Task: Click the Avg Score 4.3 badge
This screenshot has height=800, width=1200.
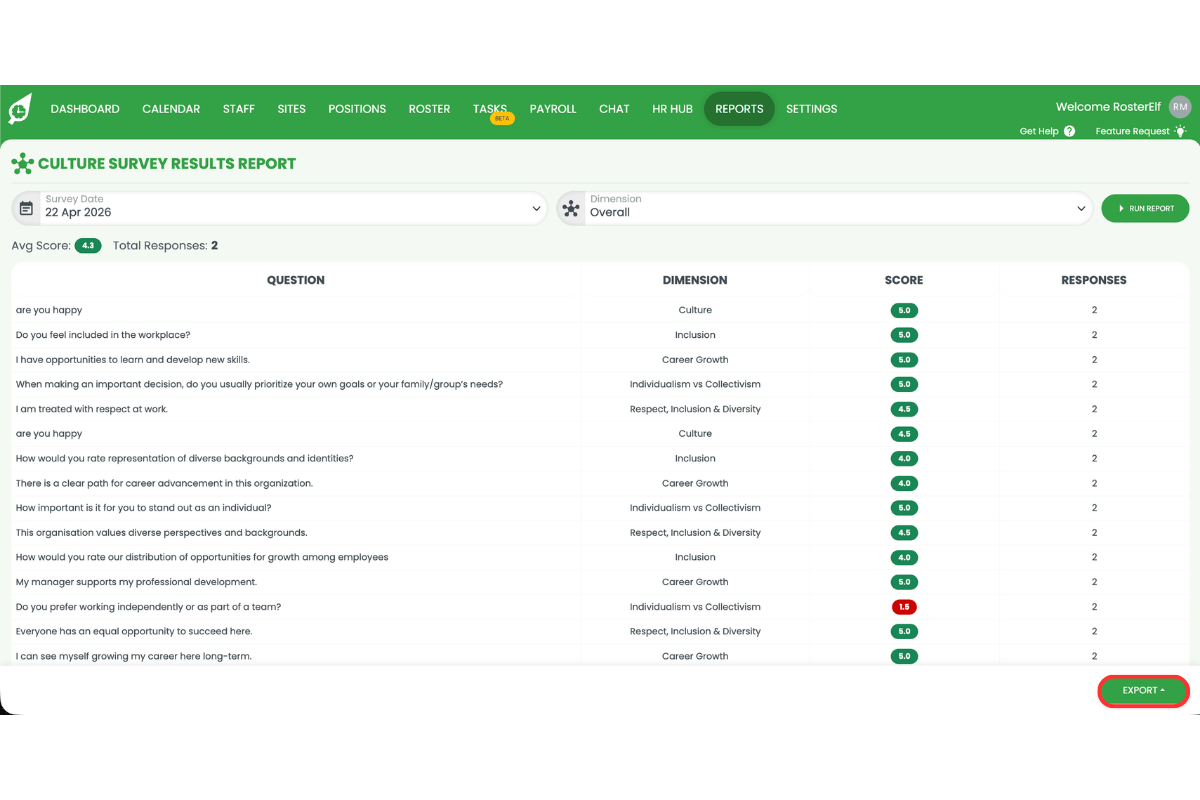Action: (88, 245)
